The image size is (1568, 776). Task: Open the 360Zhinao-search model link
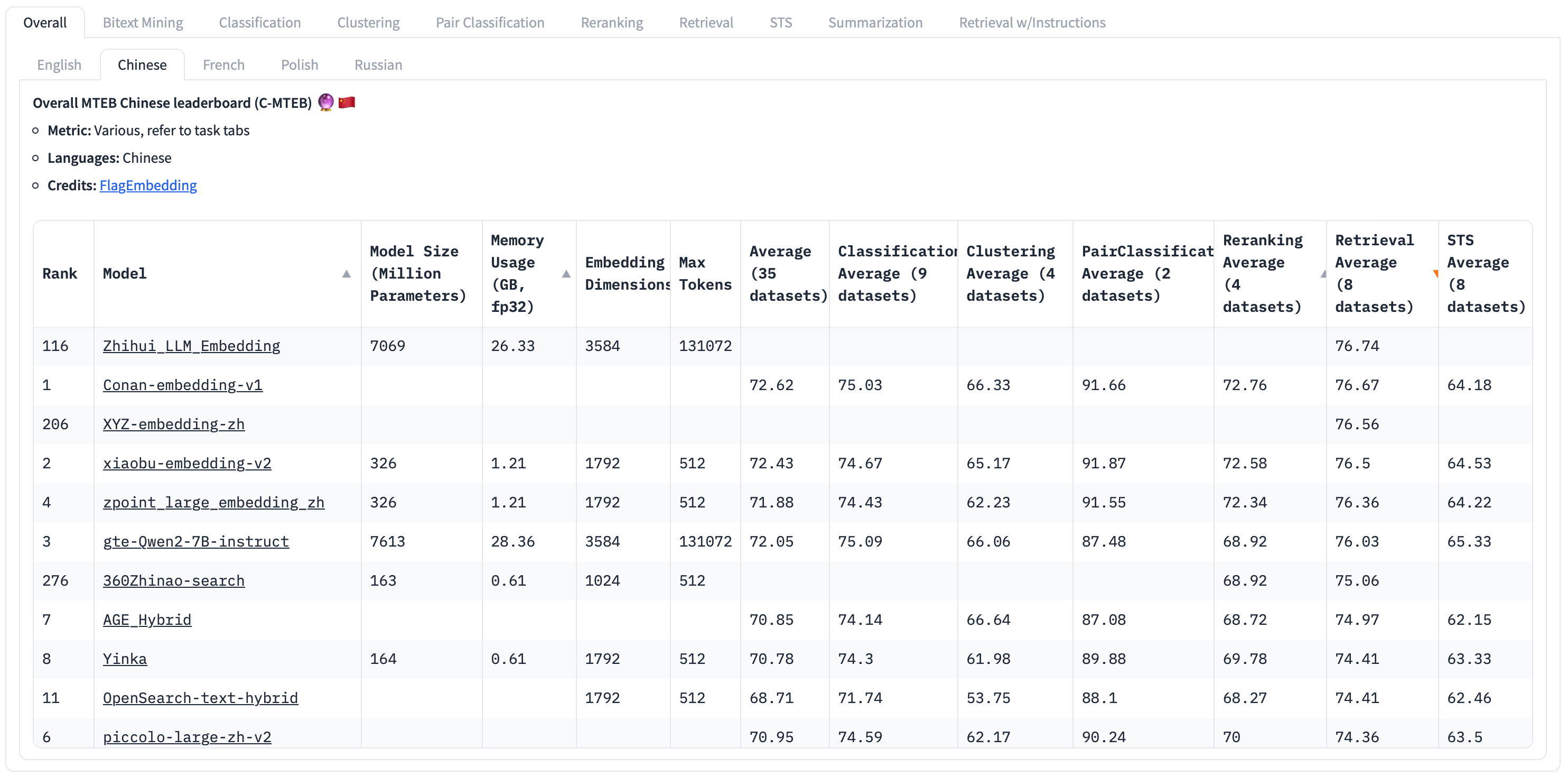(x=173, y=580)
